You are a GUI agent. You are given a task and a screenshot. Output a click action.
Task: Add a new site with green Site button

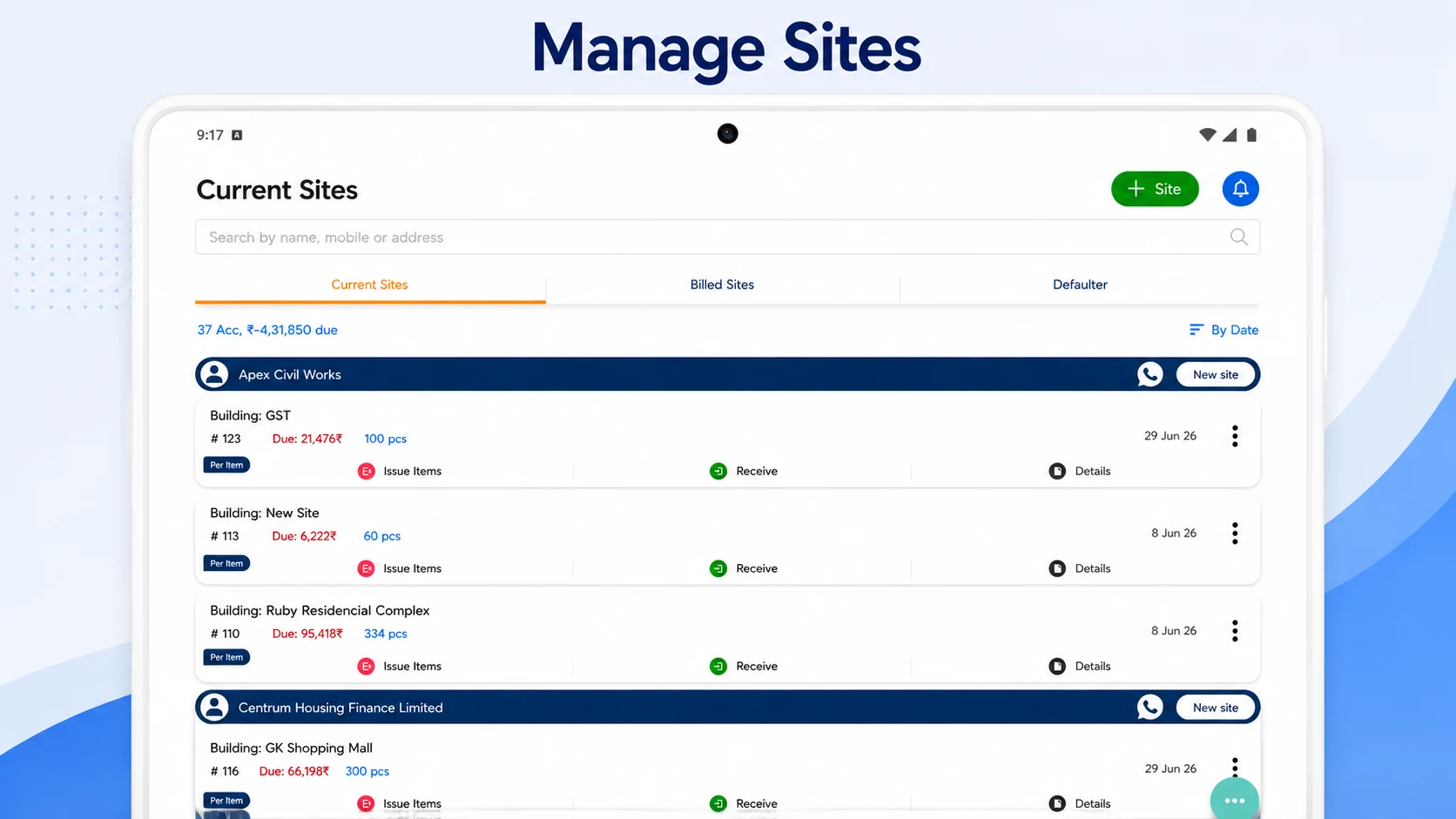(1155, 189)
